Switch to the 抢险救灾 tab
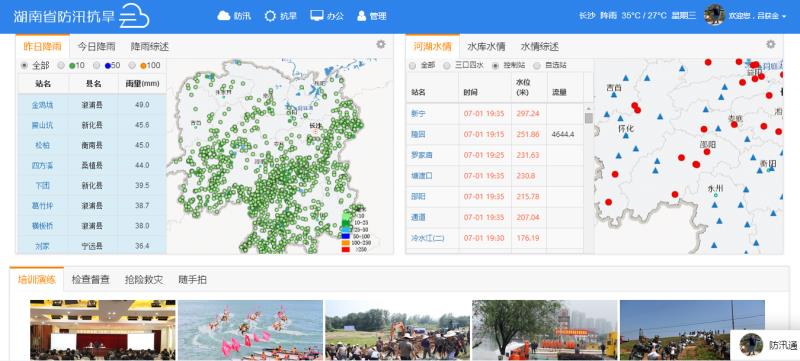Screen dimensions: 800x361 click(x=144, y=279)
